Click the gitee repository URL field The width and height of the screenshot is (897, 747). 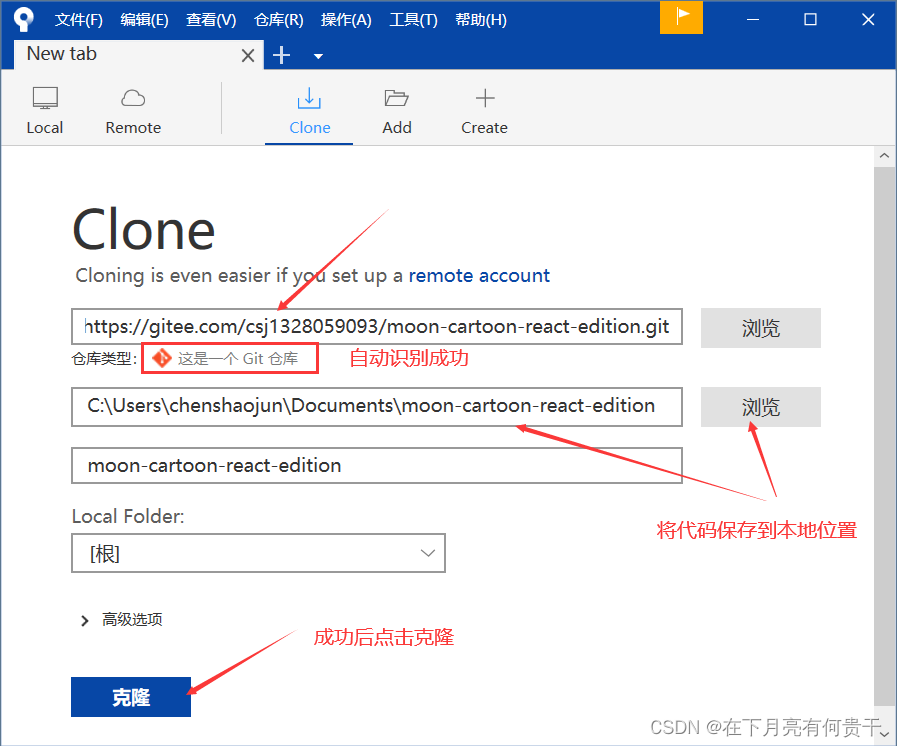[x=376, y=327]
